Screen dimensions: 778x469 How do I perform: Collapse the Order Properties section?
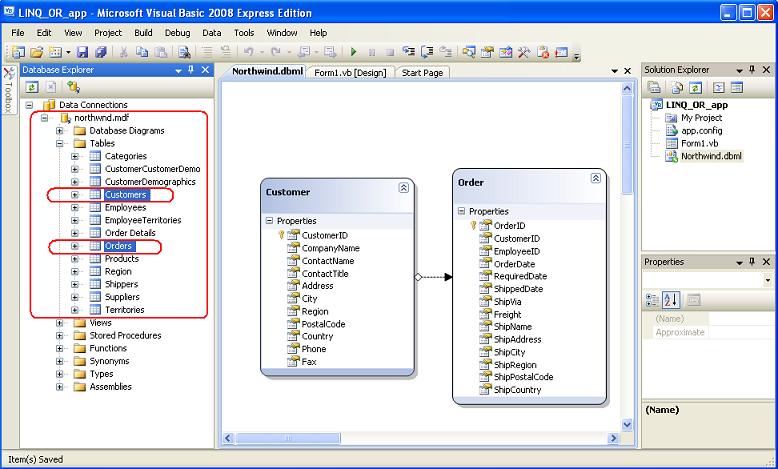tap(461, 211)
